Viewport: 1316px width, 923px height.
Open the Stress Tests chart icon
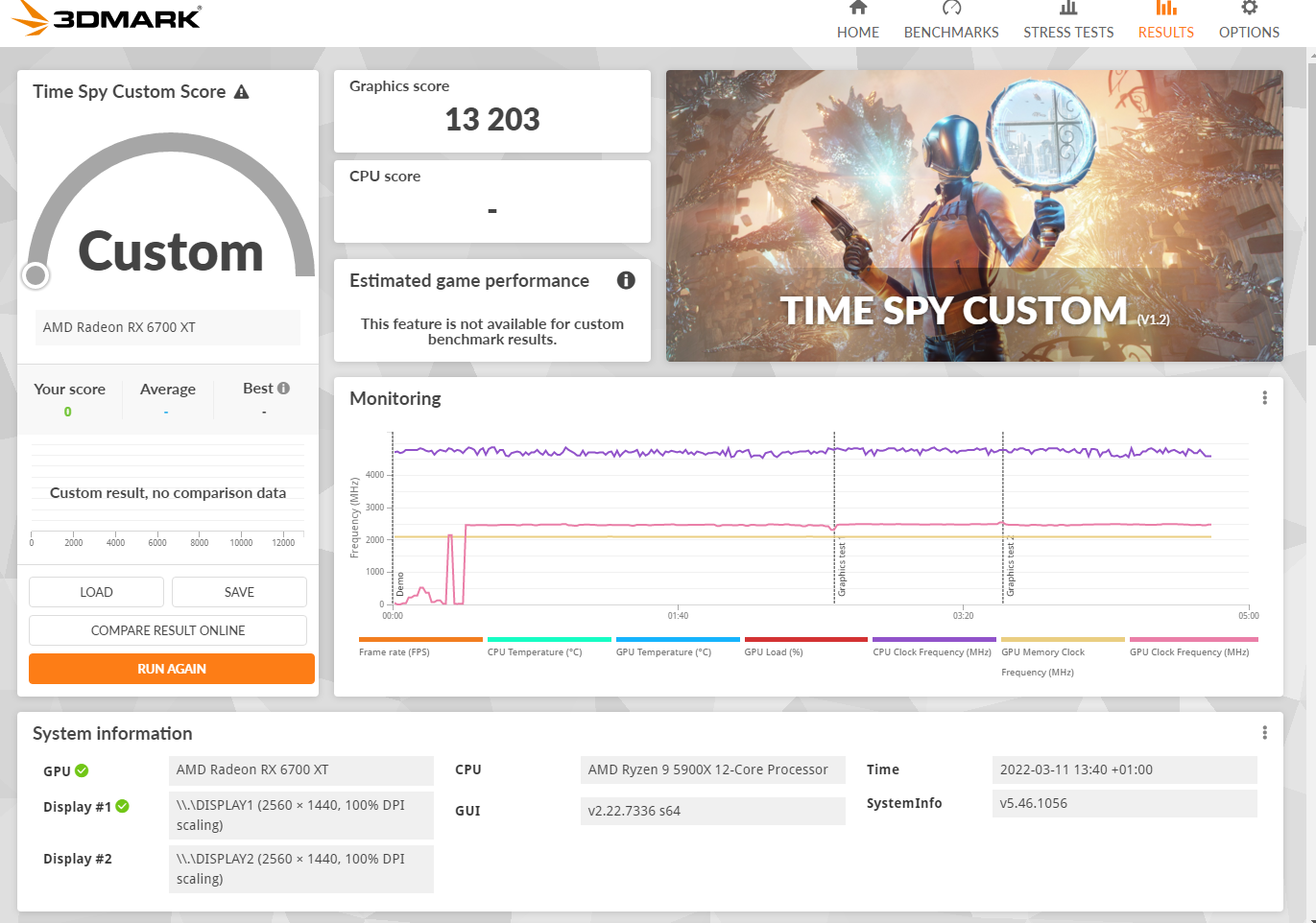point(1068,8)
